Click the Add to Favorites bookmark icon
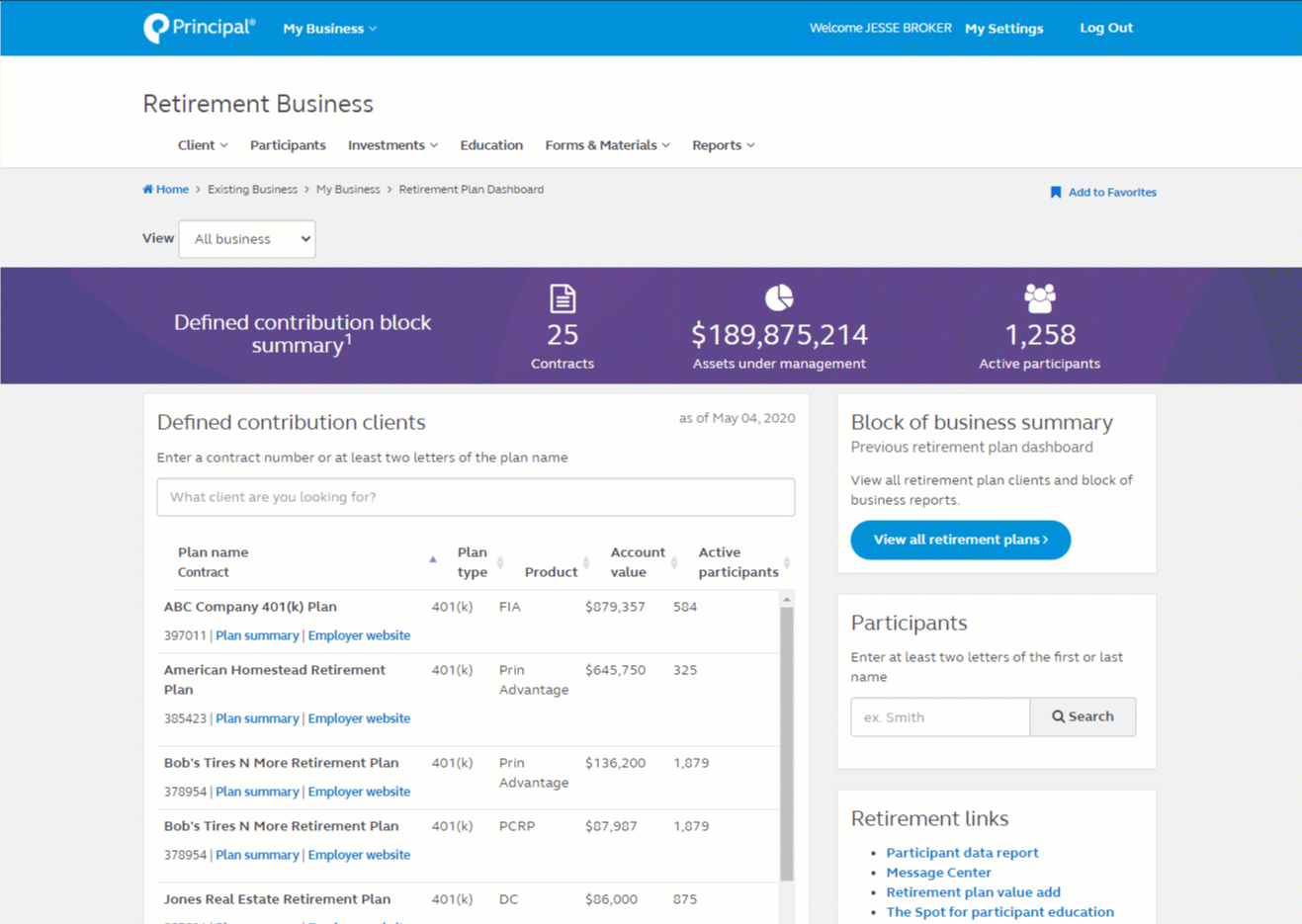 tap(1055, 193)
